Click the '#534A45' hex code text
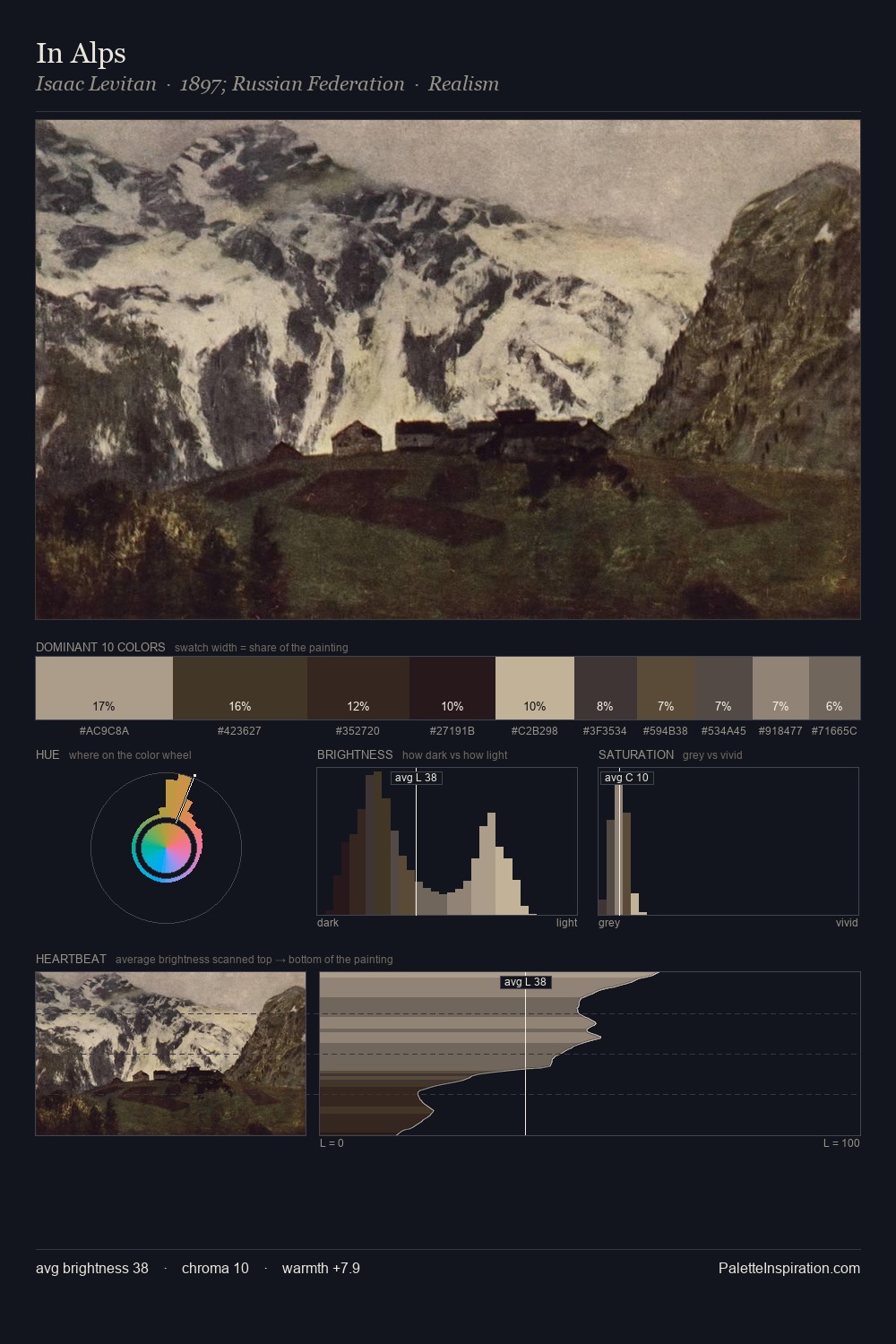The width and height of the screenshot is (896, 1344). 723,731
